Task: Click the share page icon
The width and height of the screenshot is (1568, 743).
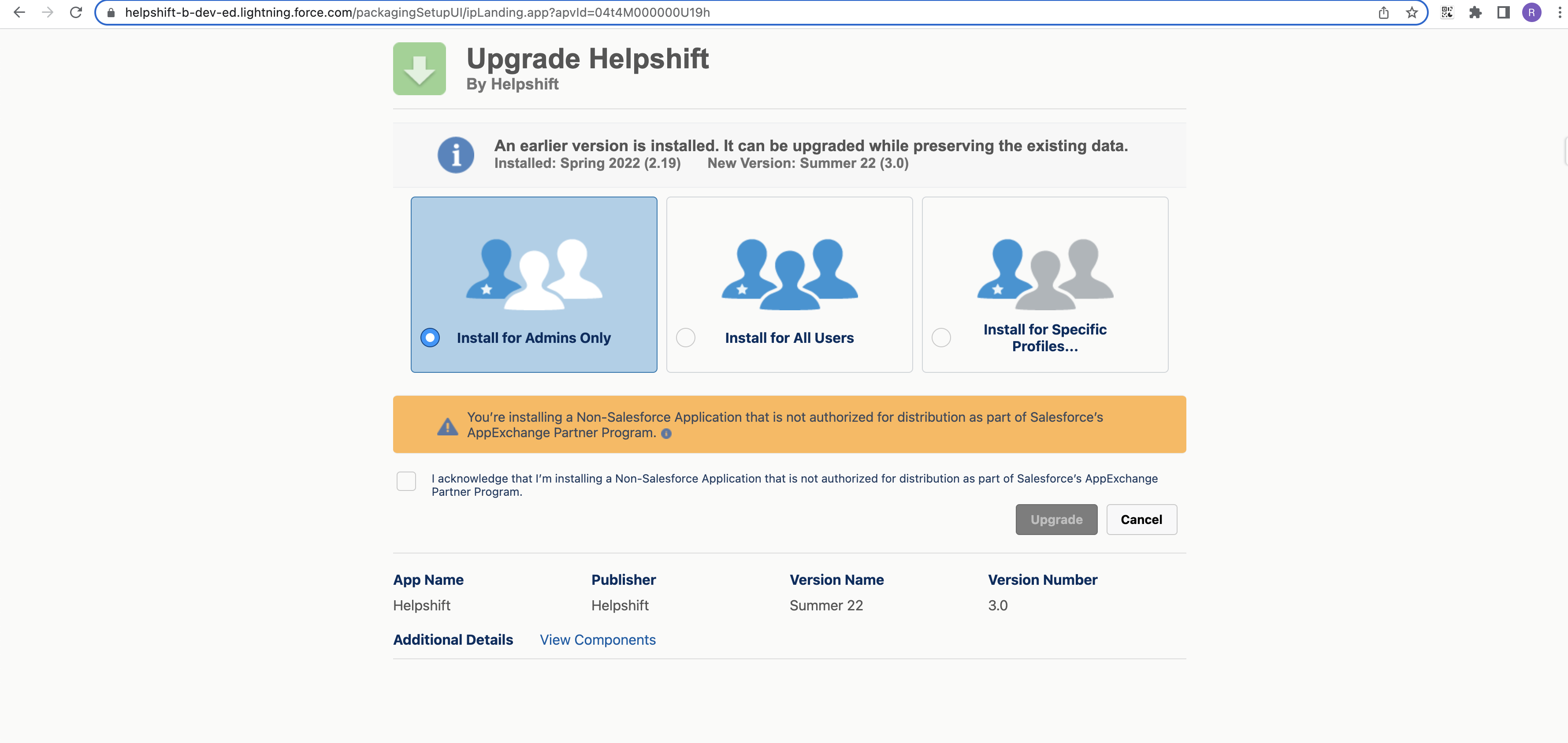Action: point(1383,12)
